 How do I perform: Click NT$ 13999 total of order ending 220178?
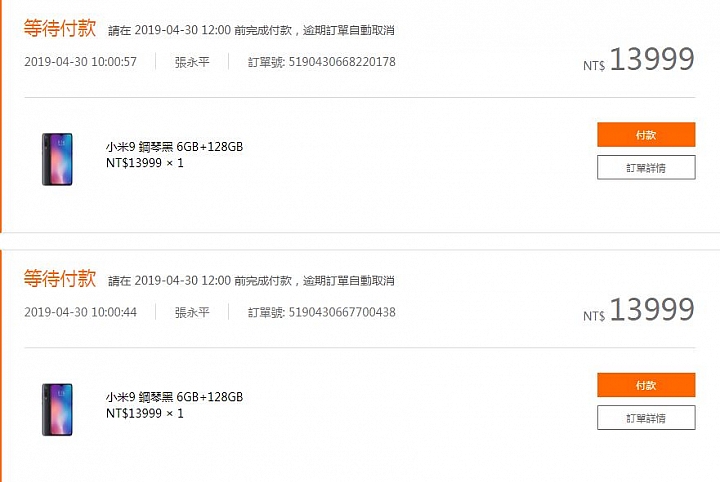(639, 60)
